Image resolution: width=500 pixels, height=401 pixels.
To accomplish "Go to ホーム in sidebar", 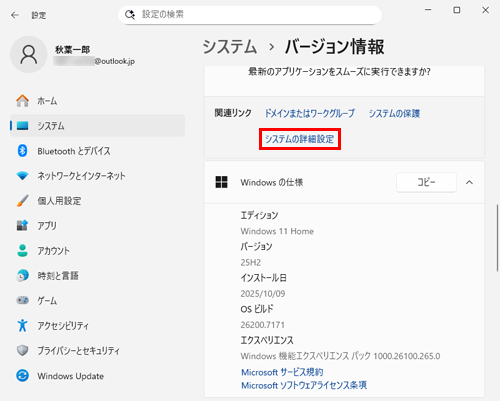I will pos(97,101).
